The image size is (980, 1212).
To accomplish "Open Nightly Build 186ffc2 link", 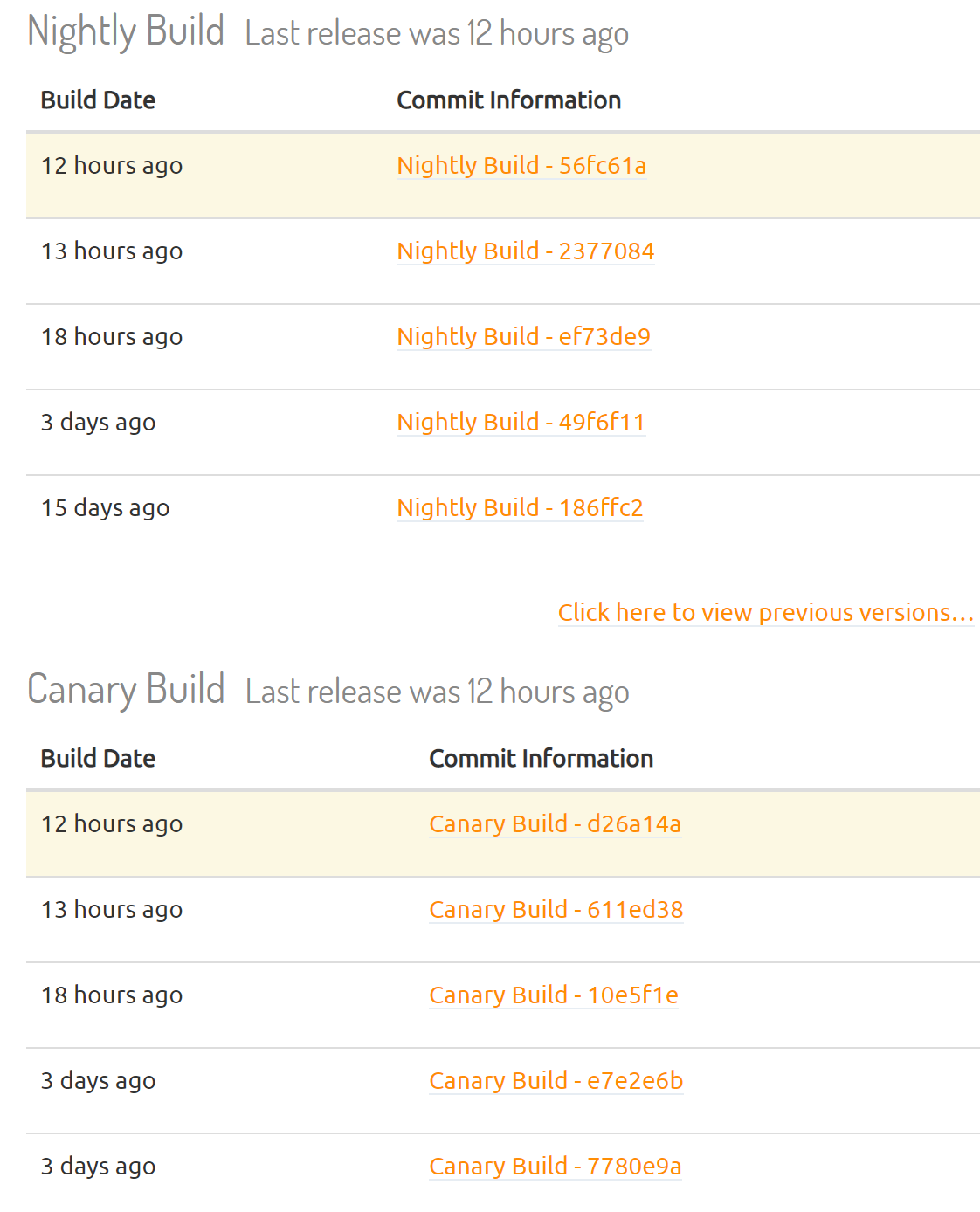I will click(x=520, y=507).
